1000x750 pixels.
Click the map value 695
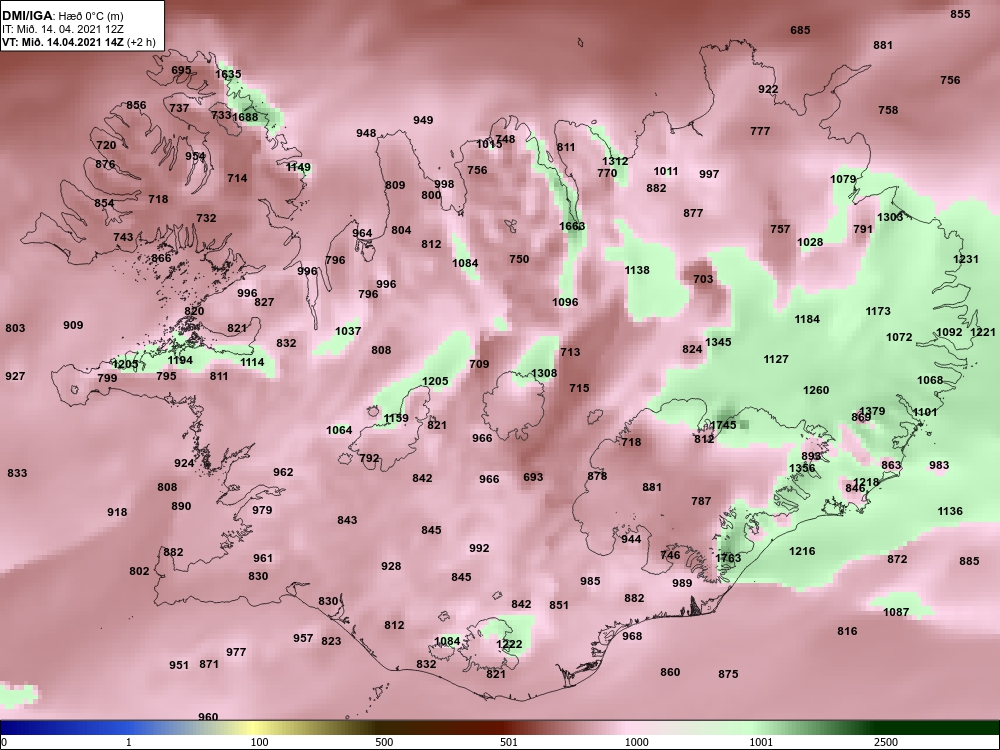(x=181, y=70)
